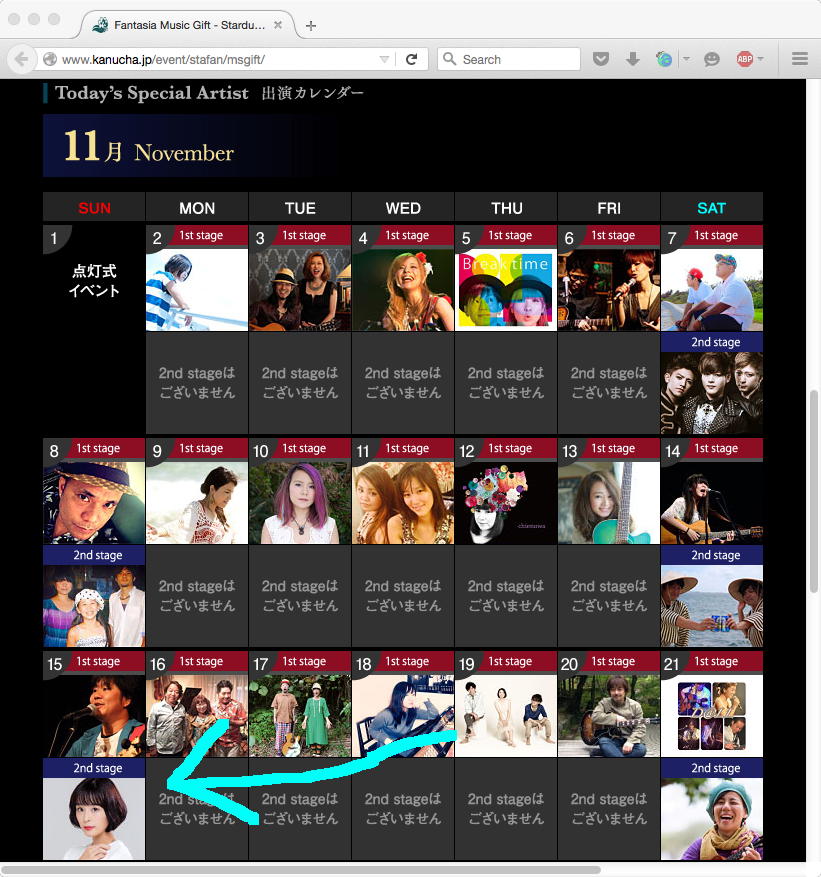The height and width of the screenshot is (877, 821).
Task: Open the Pocket save icon
Action: coord(601,59)
